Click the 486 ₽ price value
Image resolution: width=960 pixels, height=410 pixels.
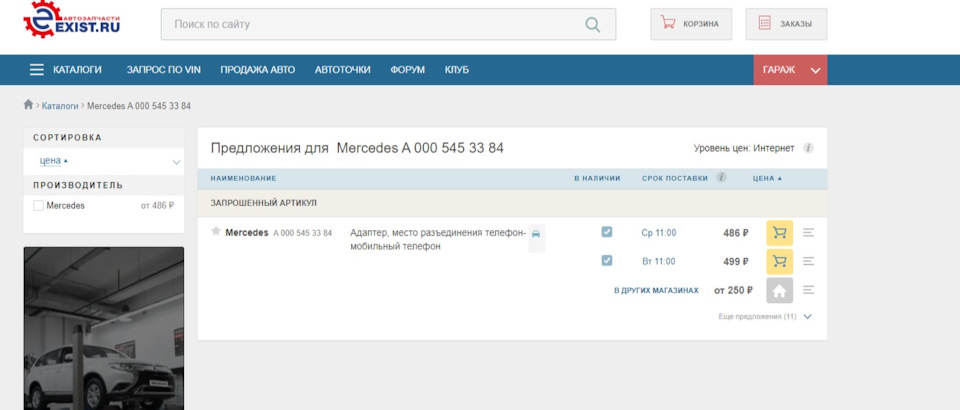point(736,233)
